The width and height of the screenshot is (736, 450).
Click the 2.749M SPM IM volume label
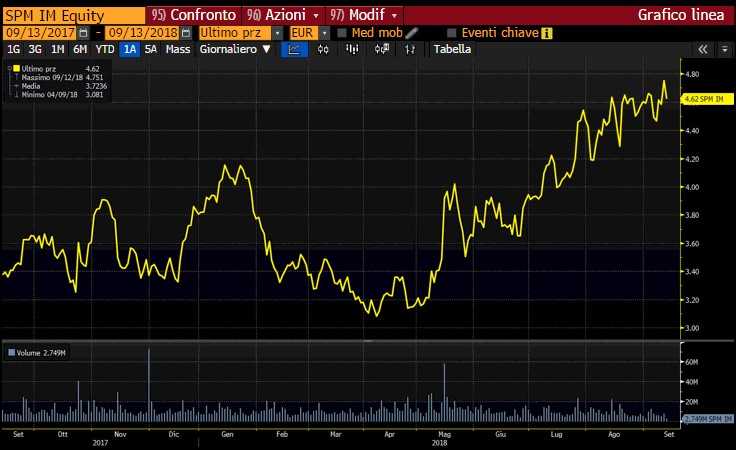(707, 419)
